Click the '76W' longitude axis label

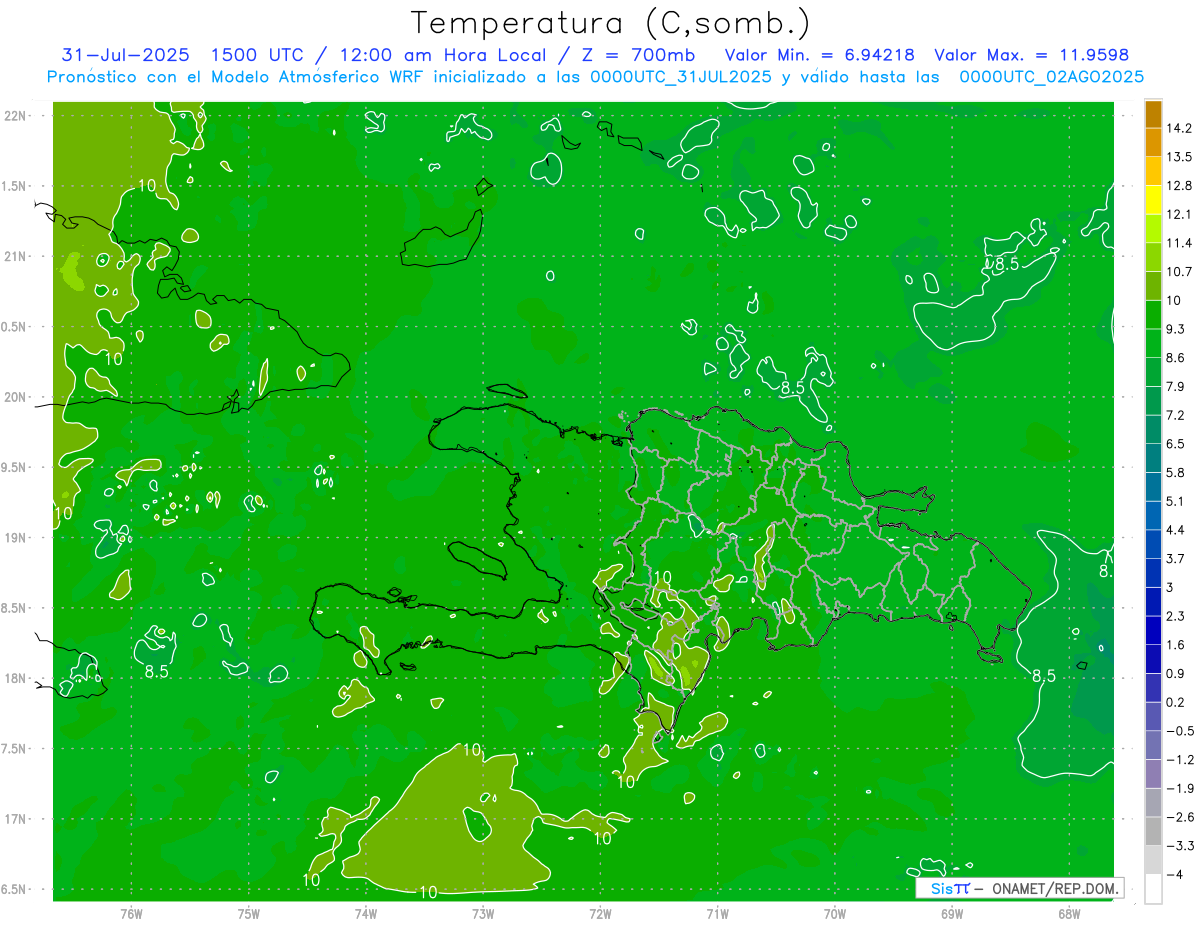(131, 914)
